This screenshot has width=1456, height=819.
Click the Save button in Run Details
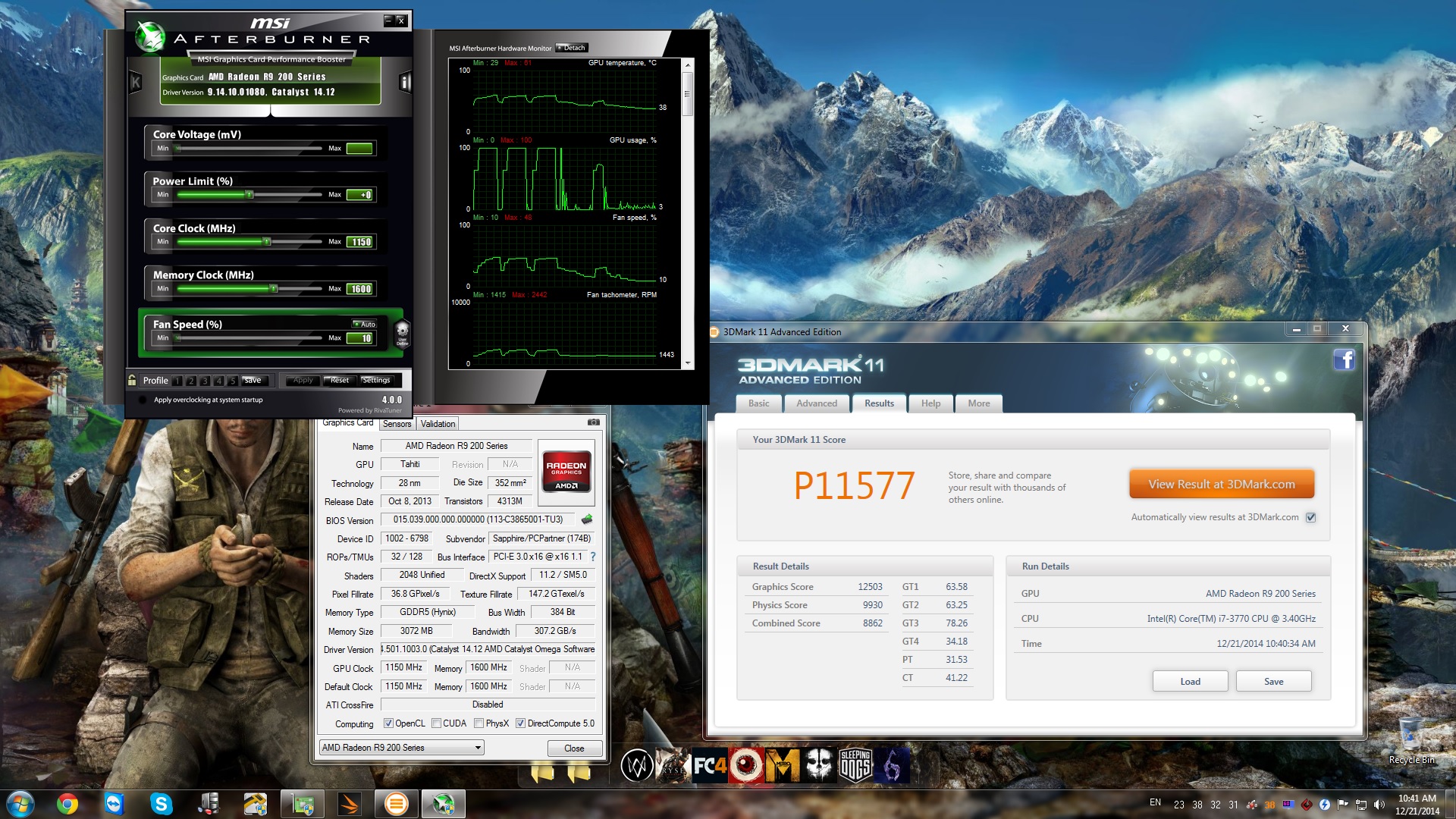pos(1273,681)
